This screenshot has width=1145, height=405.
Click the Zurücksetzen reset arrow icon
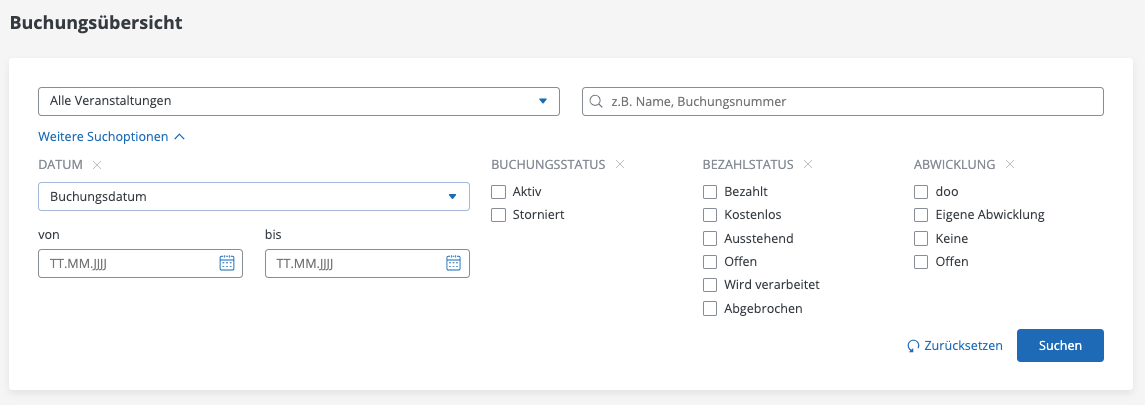point(913,346)
